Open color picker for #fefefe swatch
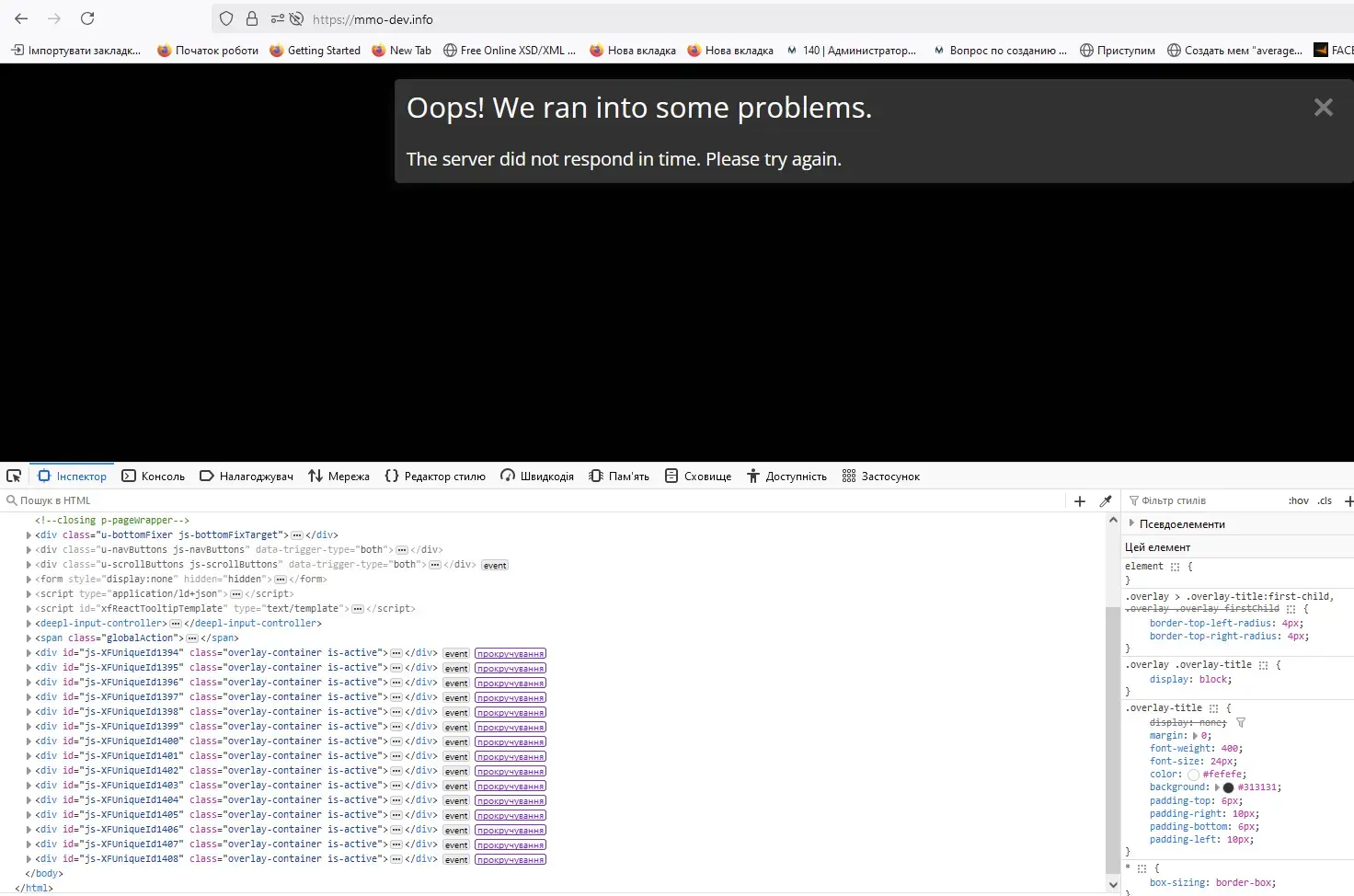Viewport: 1354px width, 896px height. click(x=1193, y=775)
